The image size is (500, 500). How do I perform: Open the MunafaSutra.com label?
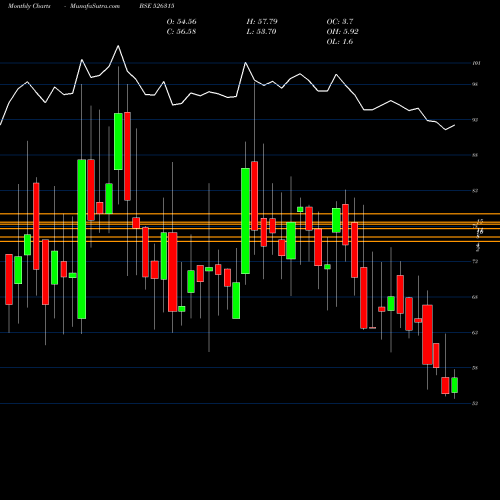pyautogui.click(x=95, y=6)
